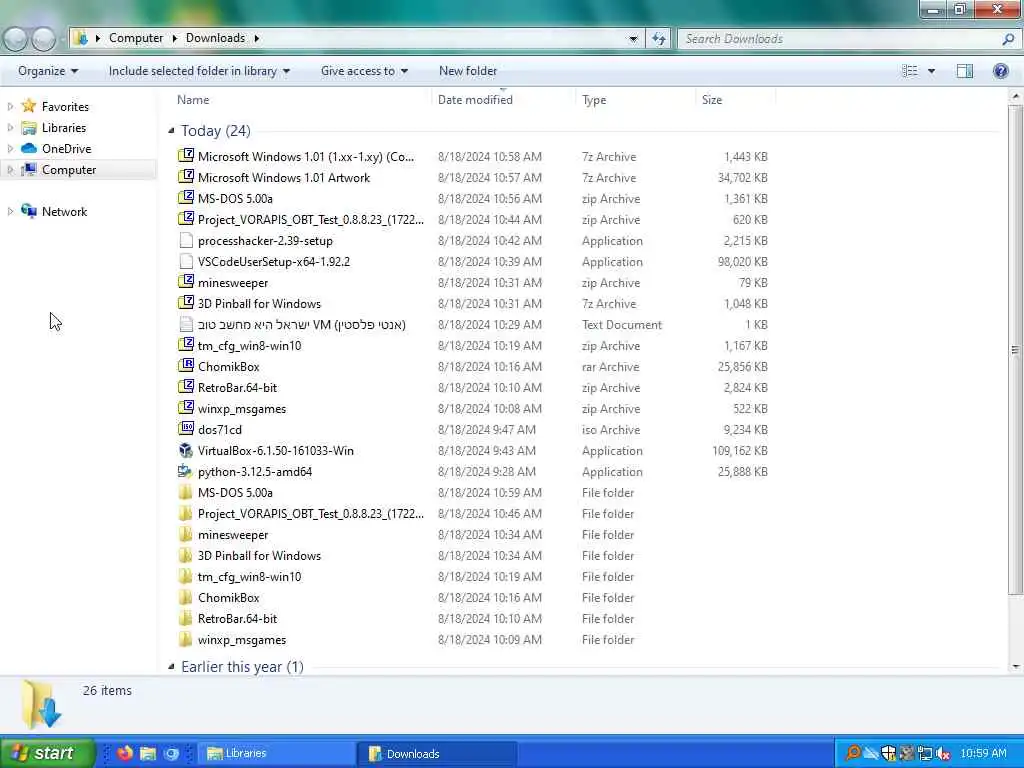Image resolution: width=1024 pixels, height=768 pixels.
Task: Sort by the Name column header
Action: click(x=193, y=99)
